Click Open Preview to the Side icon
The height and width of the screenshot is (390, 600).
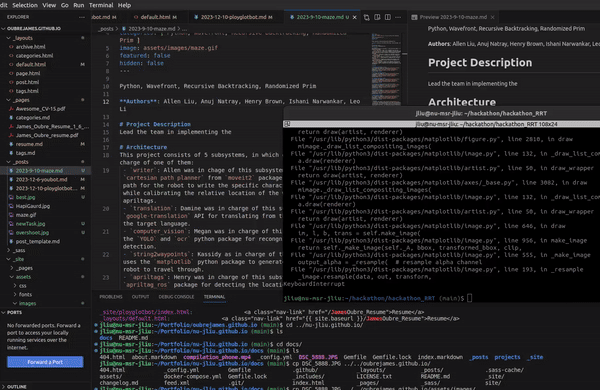pyautogui.click(x=377, y=17)
